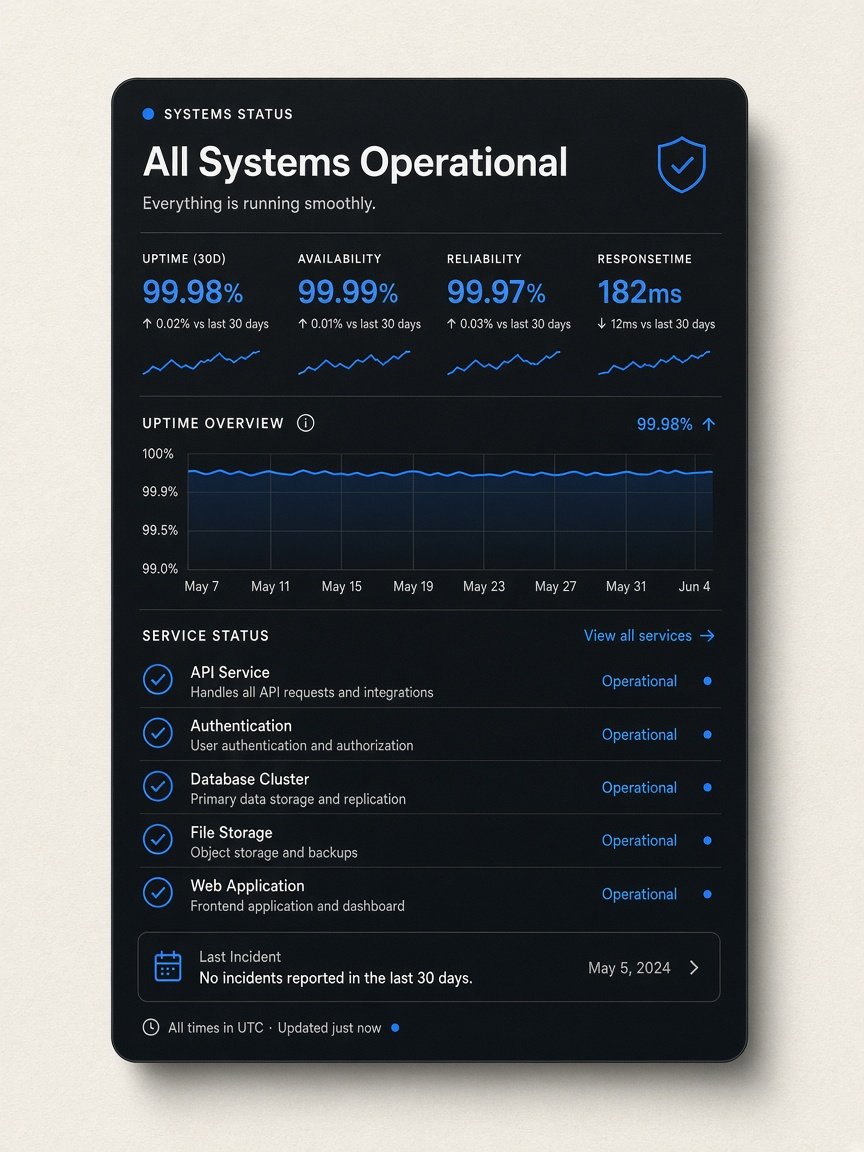Click the status dot for File Storage
Image resolution: width=864 pixels, height=1152 pixels.
[x=708, y=840]
